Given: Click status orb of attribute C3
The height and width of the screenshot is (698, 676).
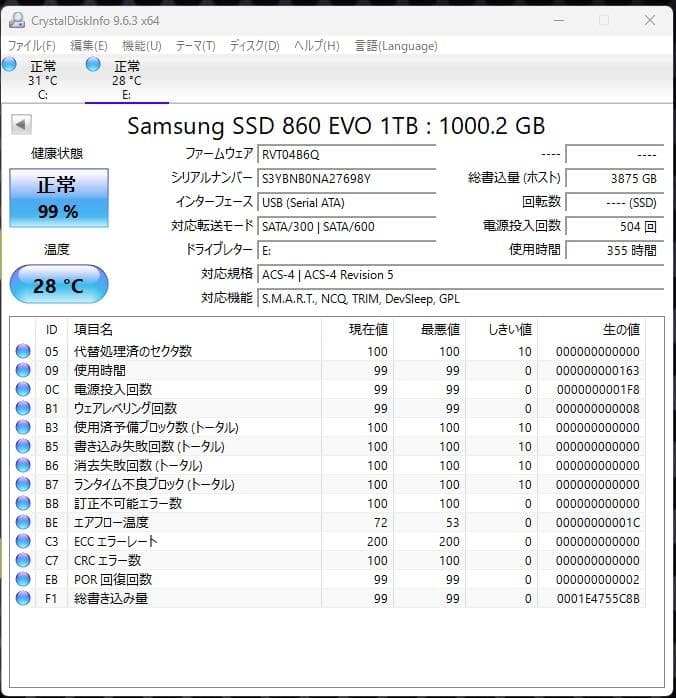Looking at the screenshot, I should tap(23, 542).
